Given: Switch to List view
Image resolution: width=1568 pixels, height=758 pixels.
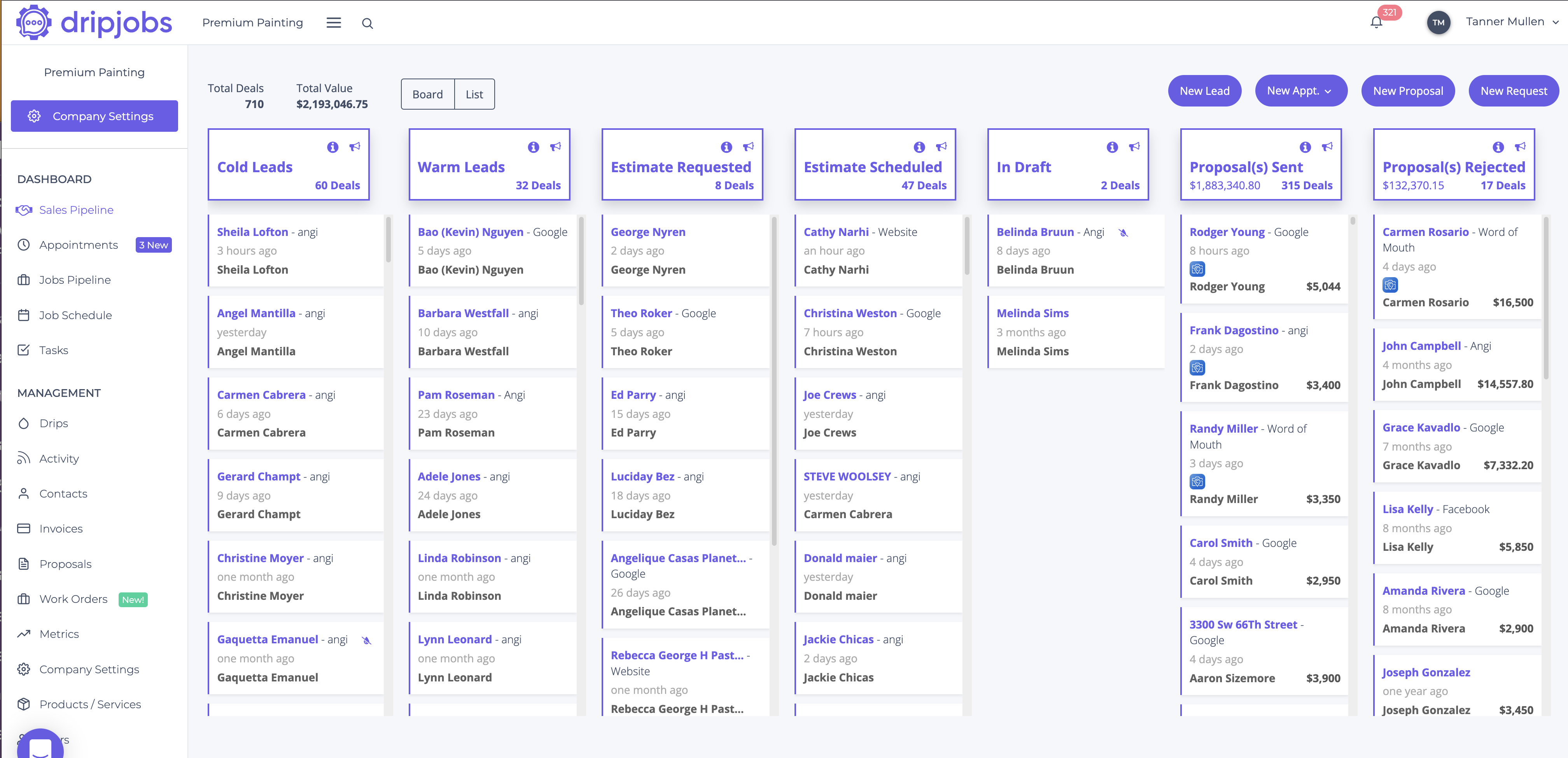Looking at the screenshot, I should (x=474, y=94).
